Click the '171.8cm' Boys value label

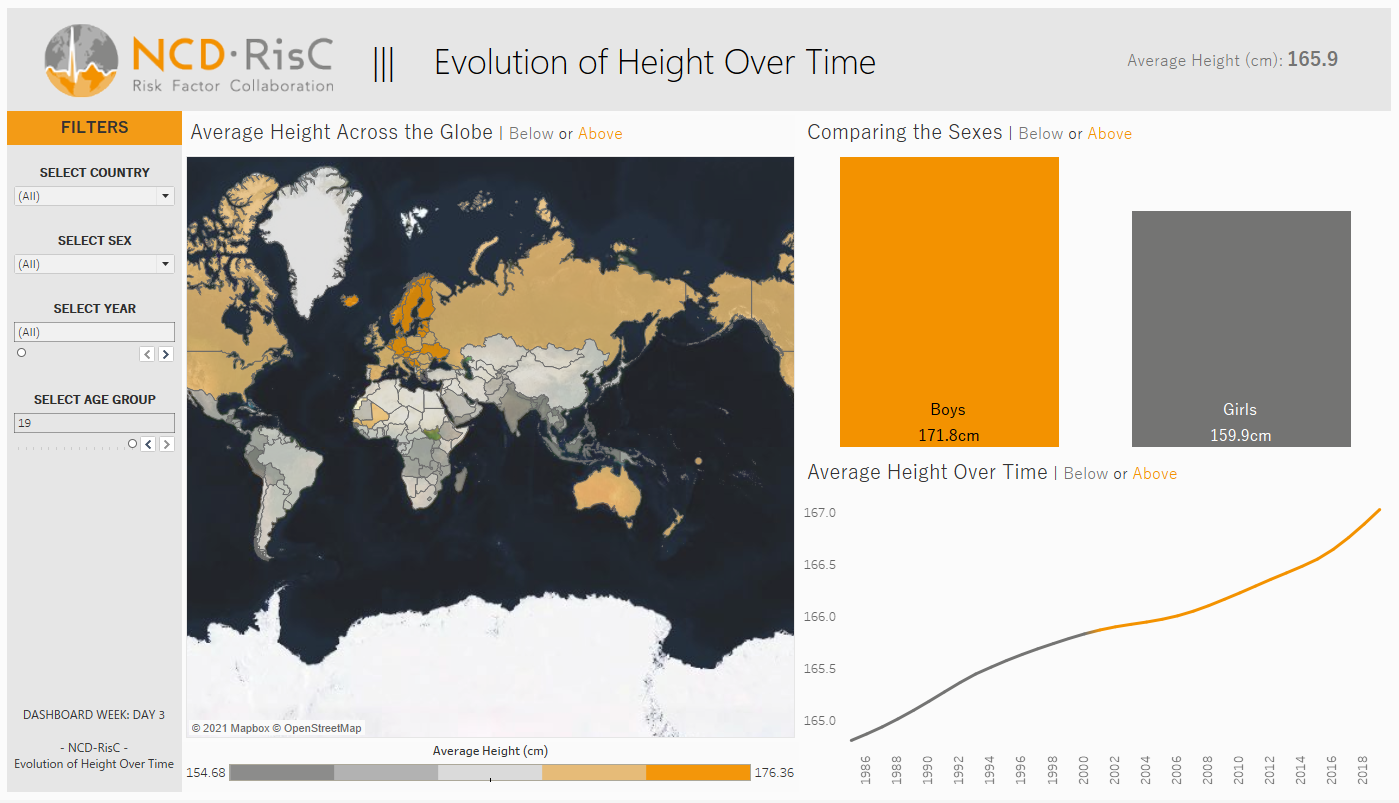[949, 435]
